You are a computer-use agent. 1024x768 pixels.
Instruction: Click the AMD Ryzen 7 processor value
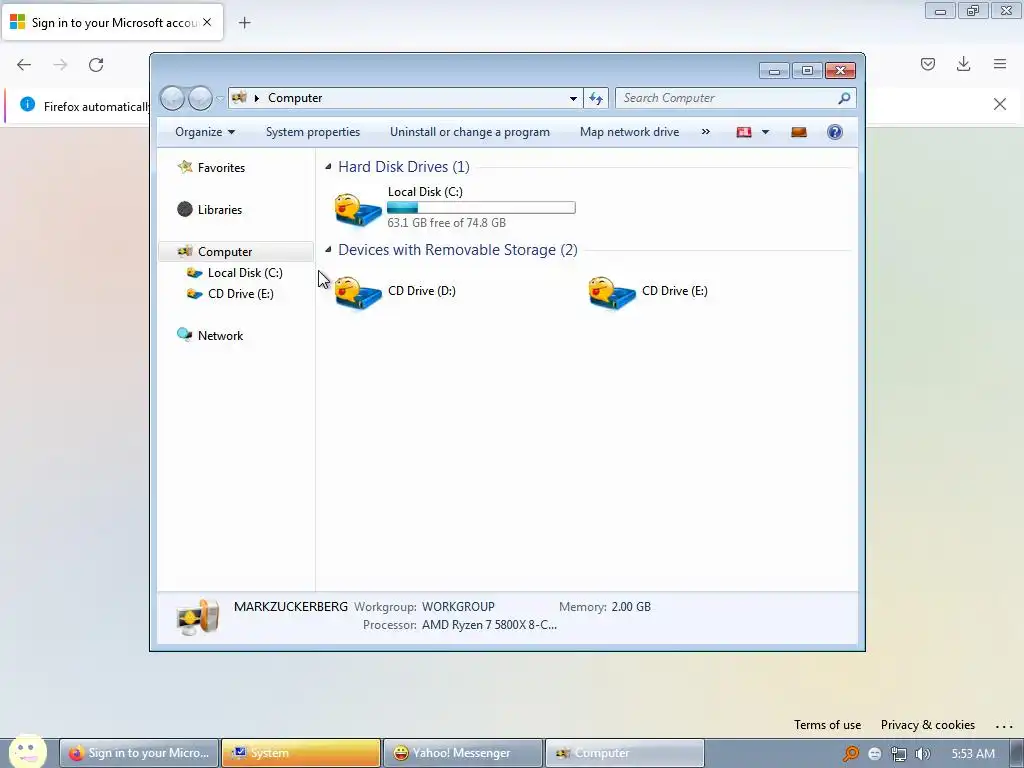pos(489,625)
